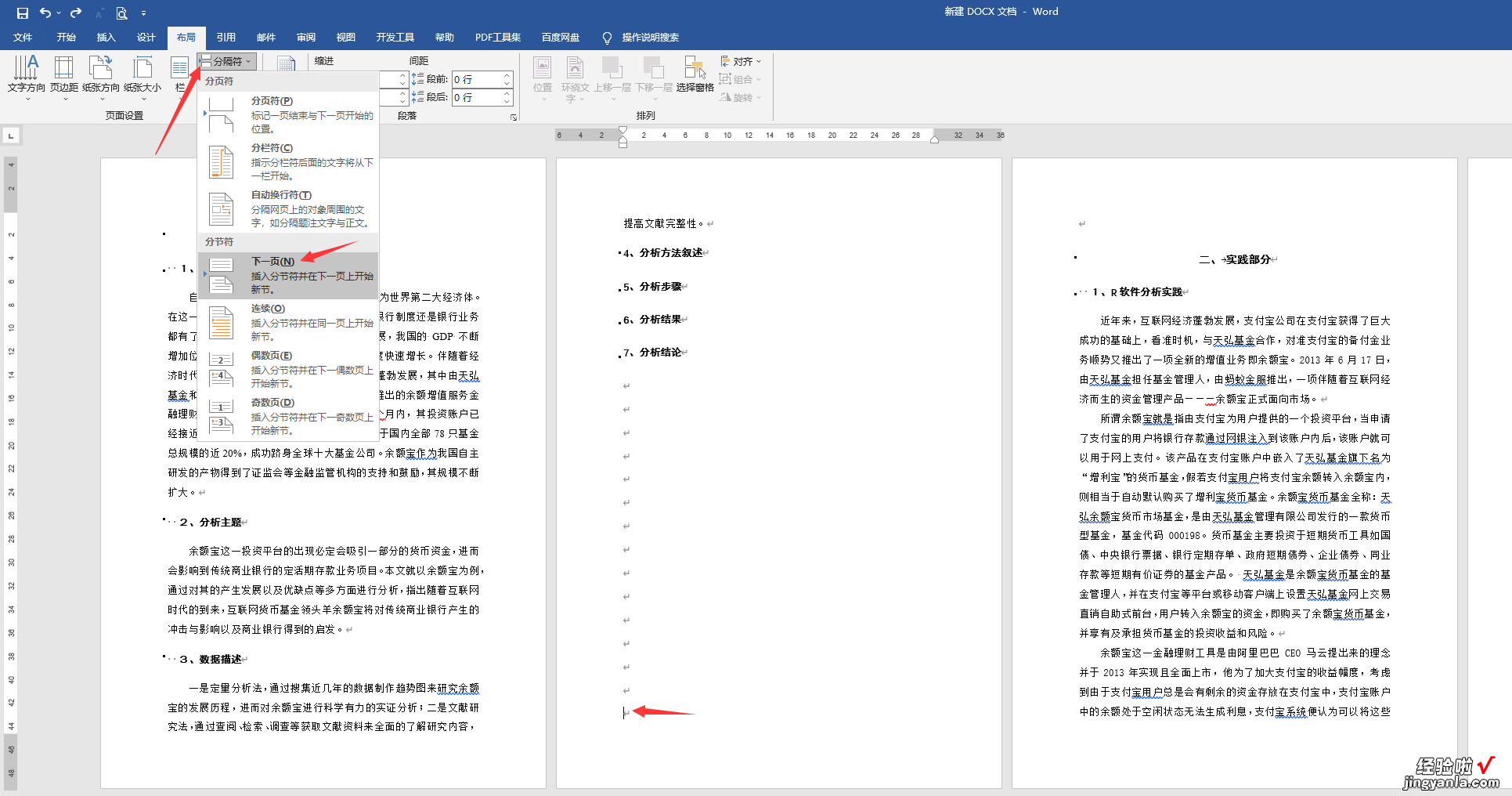This screenshot has width=1512, height=796.
Task: Increase 段前 spacing with up arrow
Action: point(507,75)
